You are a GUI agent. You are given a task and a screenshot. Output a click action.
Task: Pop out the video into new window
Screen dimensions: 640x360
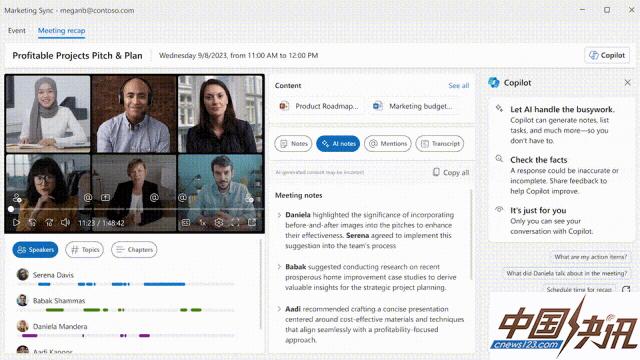click(252, 223)
